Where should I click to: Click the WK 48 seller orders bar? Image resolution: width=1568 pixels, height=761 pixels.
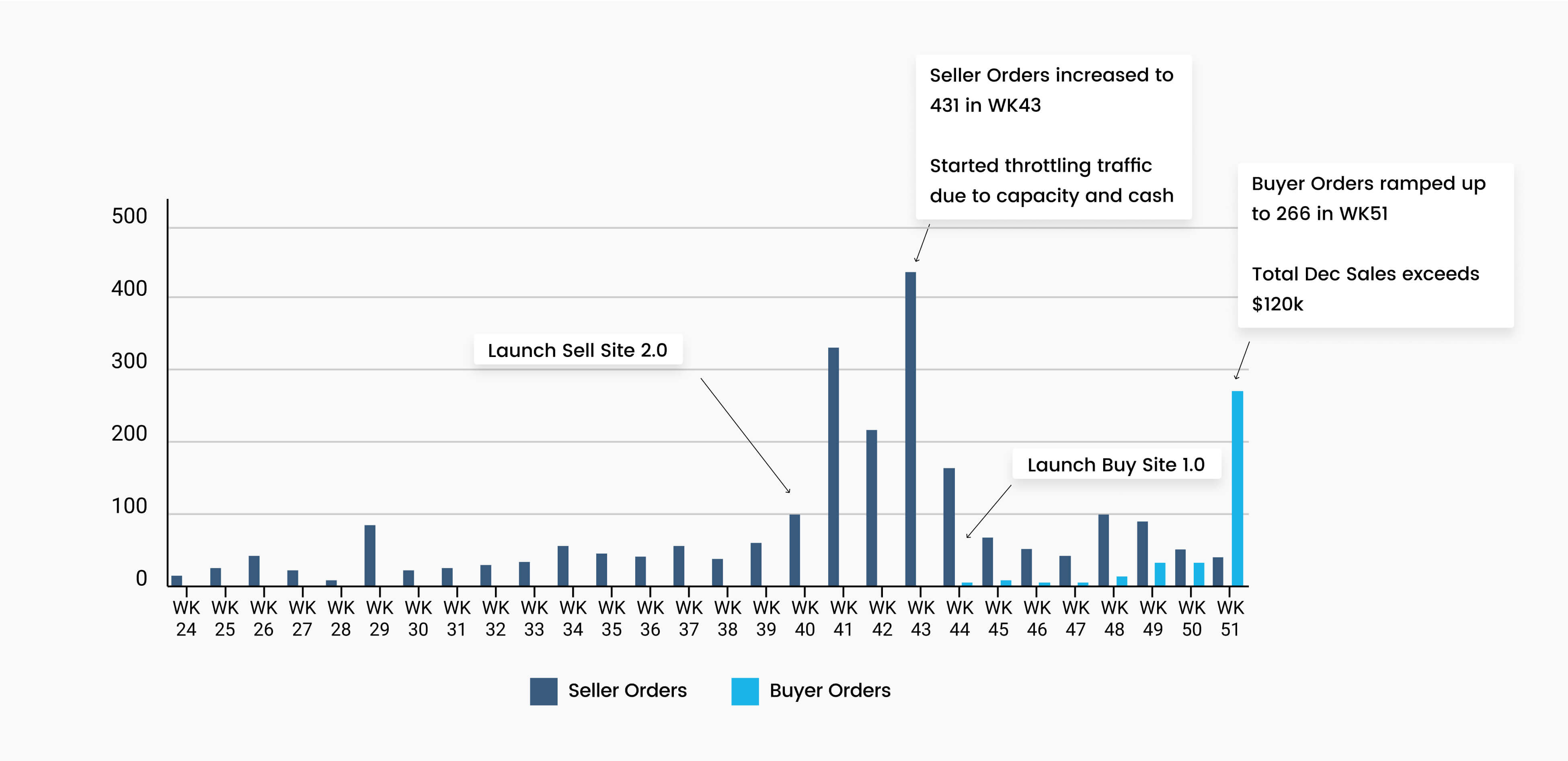coord(1104,550)
